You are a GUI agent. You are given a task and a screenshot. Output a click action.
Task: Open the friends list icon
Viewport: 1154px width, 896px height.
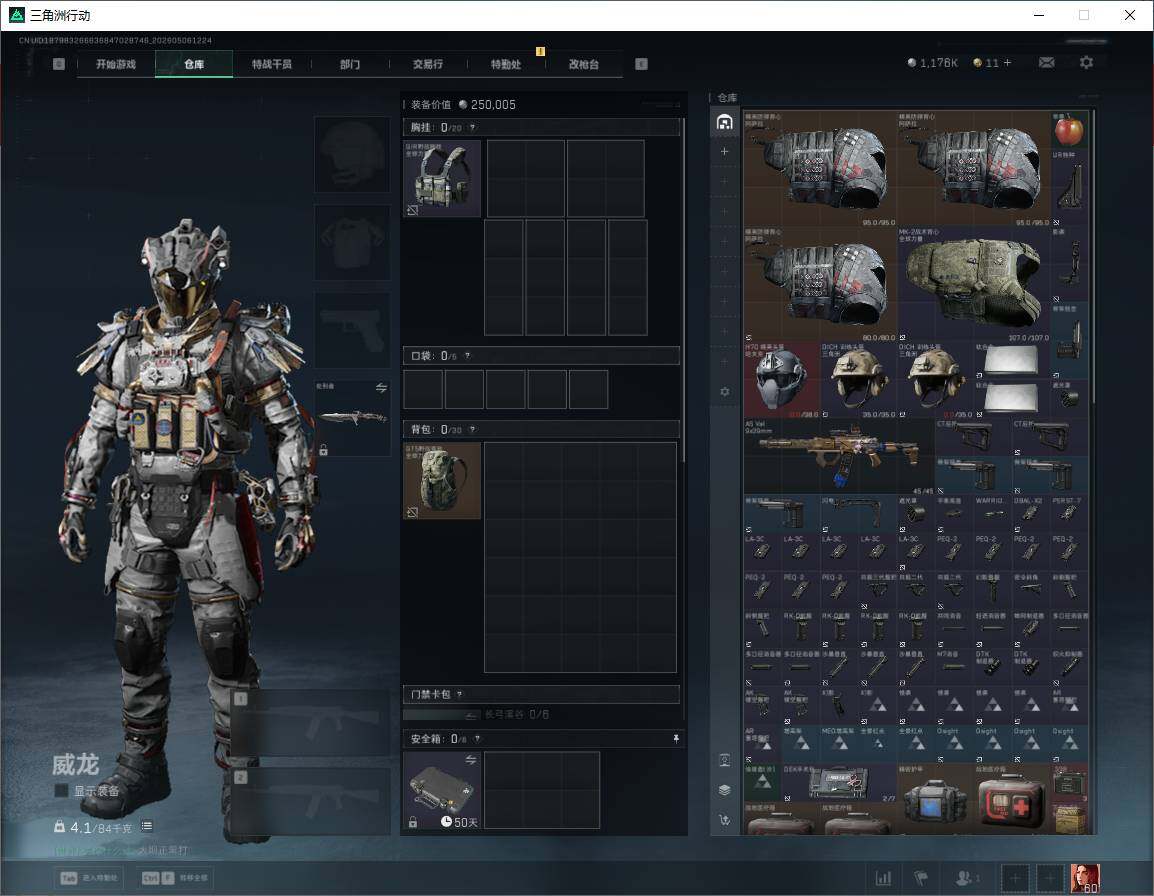(966, 878)
